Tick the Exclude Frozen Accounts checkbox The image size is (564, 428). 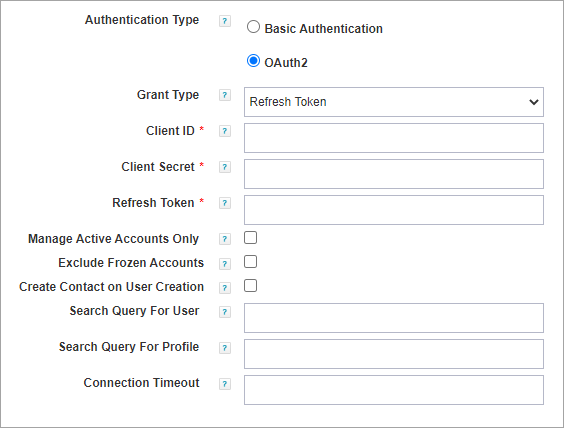[250, 262]
